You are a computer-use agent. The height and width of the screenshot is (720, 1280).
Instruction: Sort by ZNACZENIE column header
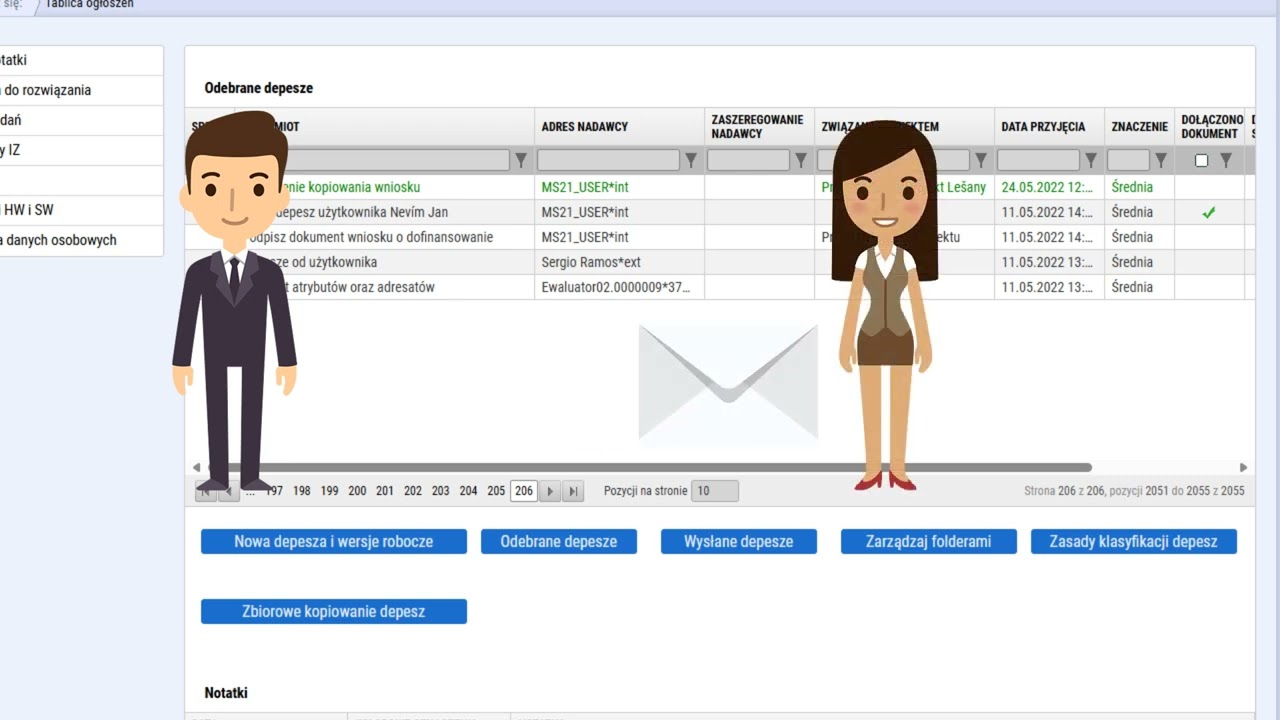tap(1140, 127)
